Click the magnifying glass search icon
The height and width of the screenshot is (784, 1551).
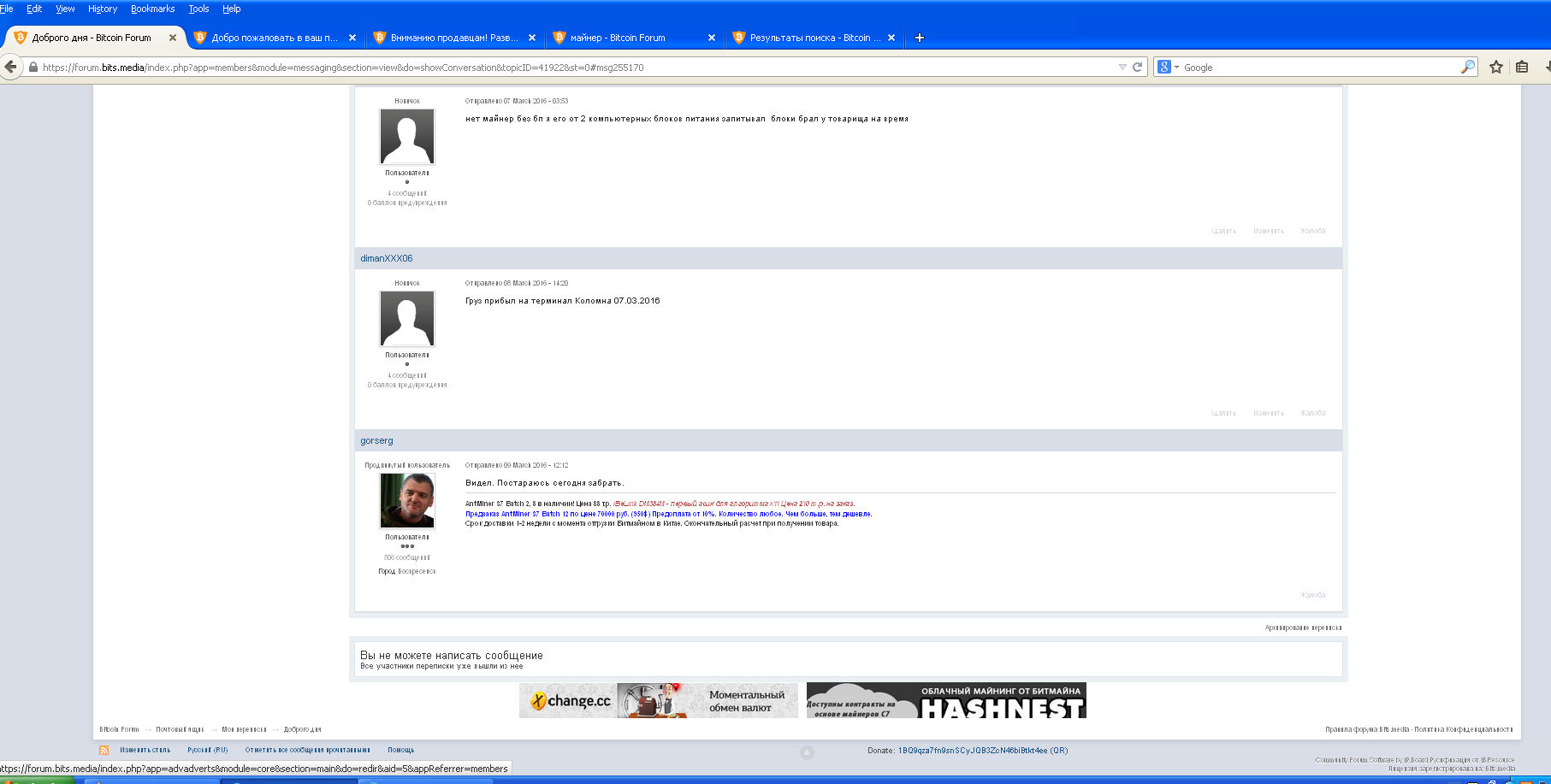coord(1468,67)
